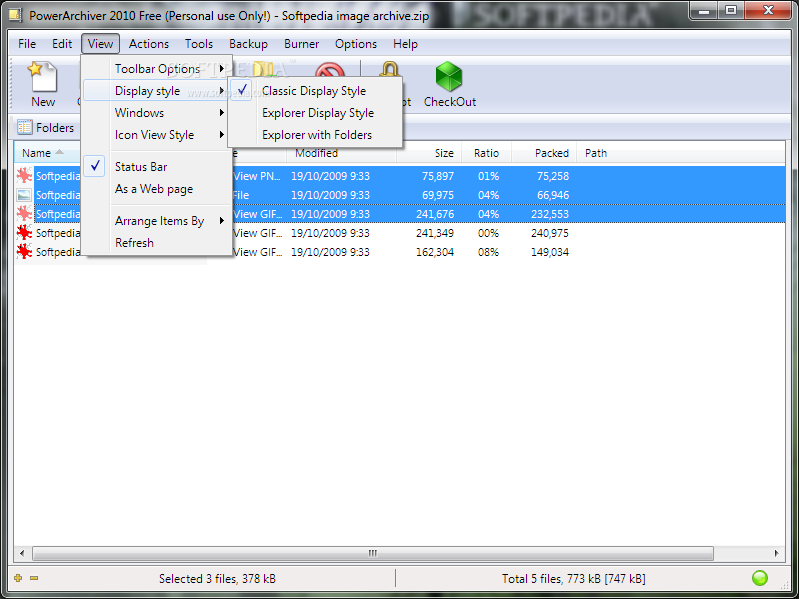Sort by the Name column header

47,153
